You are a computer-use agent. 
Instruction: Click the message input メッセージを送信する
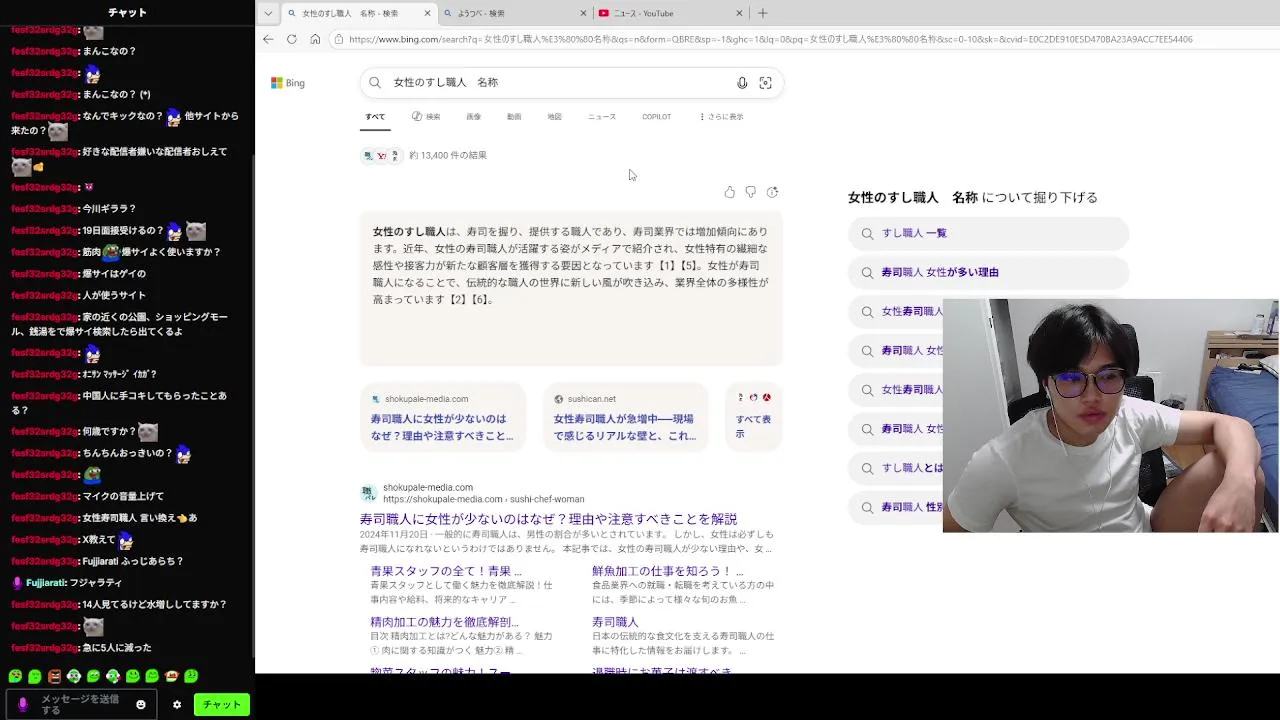(82, 704)
